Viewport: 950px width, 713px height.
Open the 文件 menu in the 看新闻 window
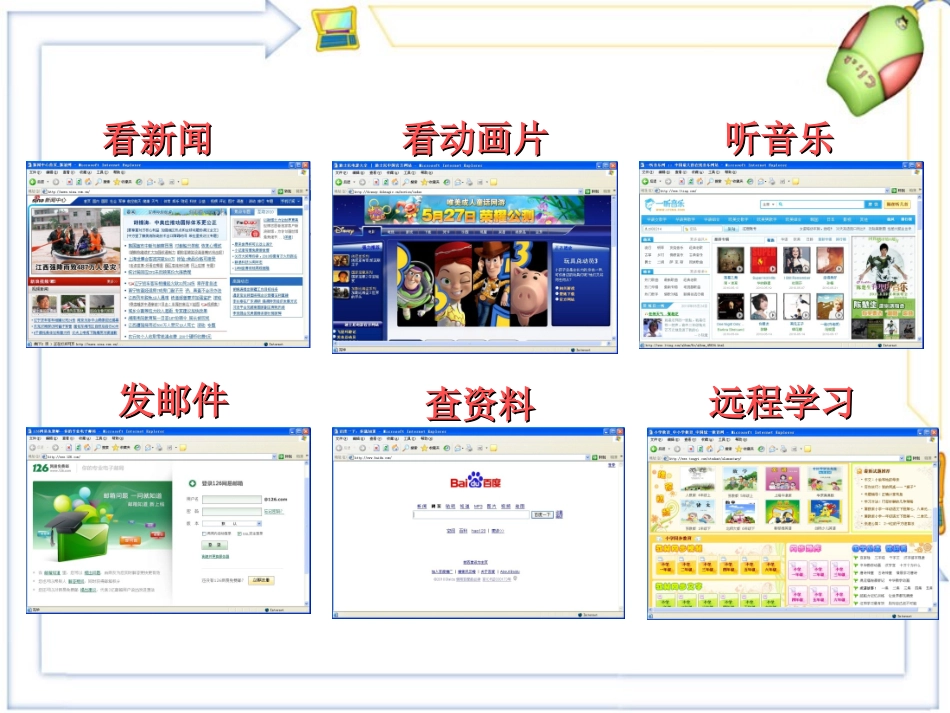35,172
